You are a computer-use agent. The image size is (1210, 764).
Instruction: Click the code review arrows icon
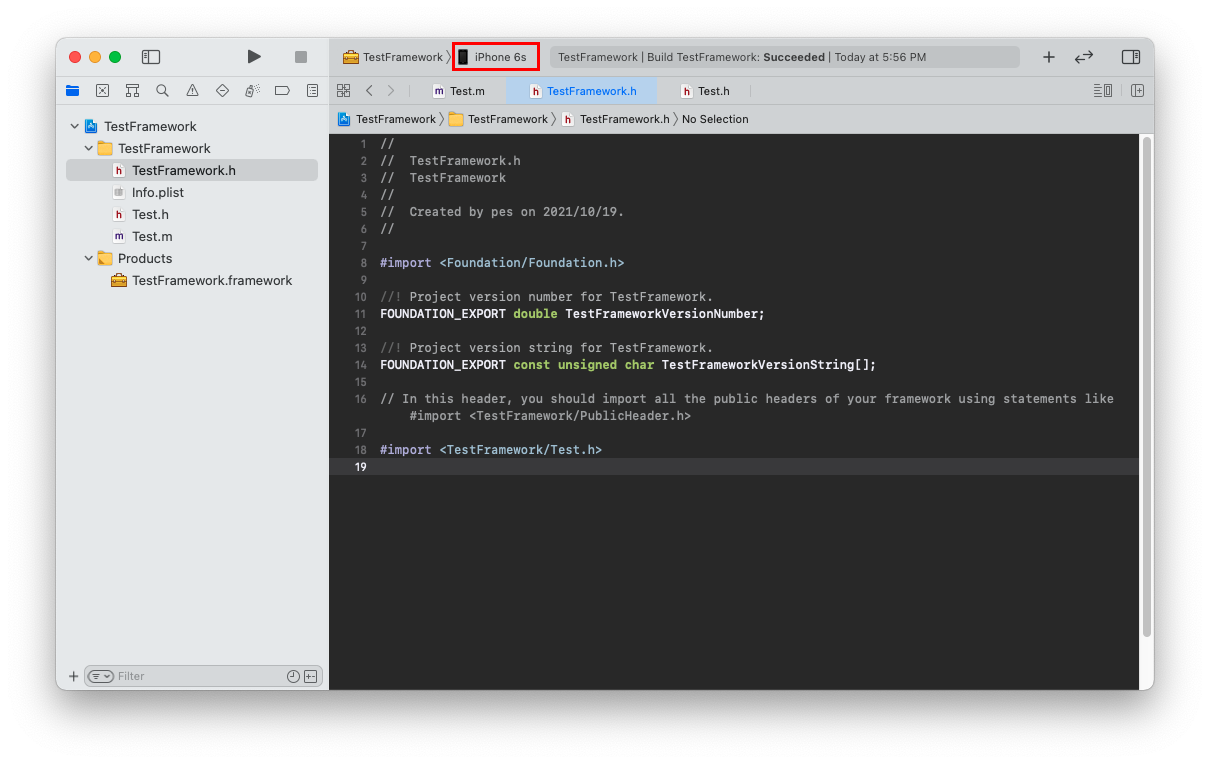1084,57
